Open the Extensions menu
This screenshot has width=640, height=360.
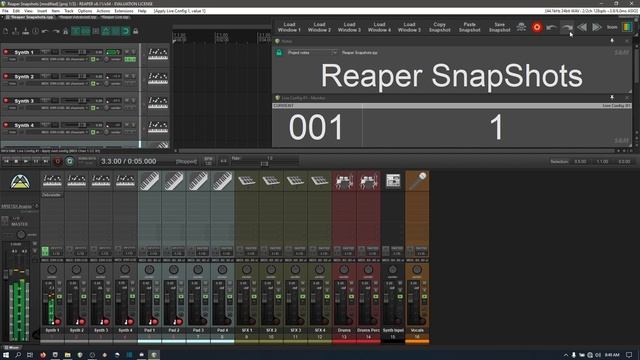(x=124, y=11)
